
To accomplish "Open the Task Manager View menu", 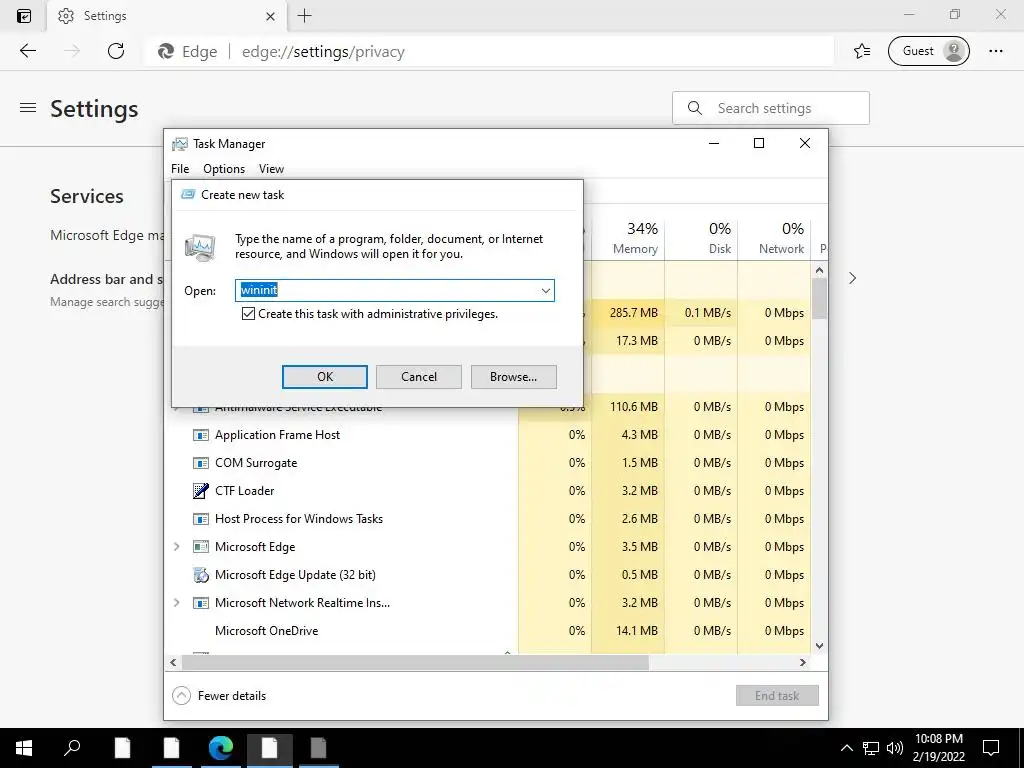I will 271,168.
